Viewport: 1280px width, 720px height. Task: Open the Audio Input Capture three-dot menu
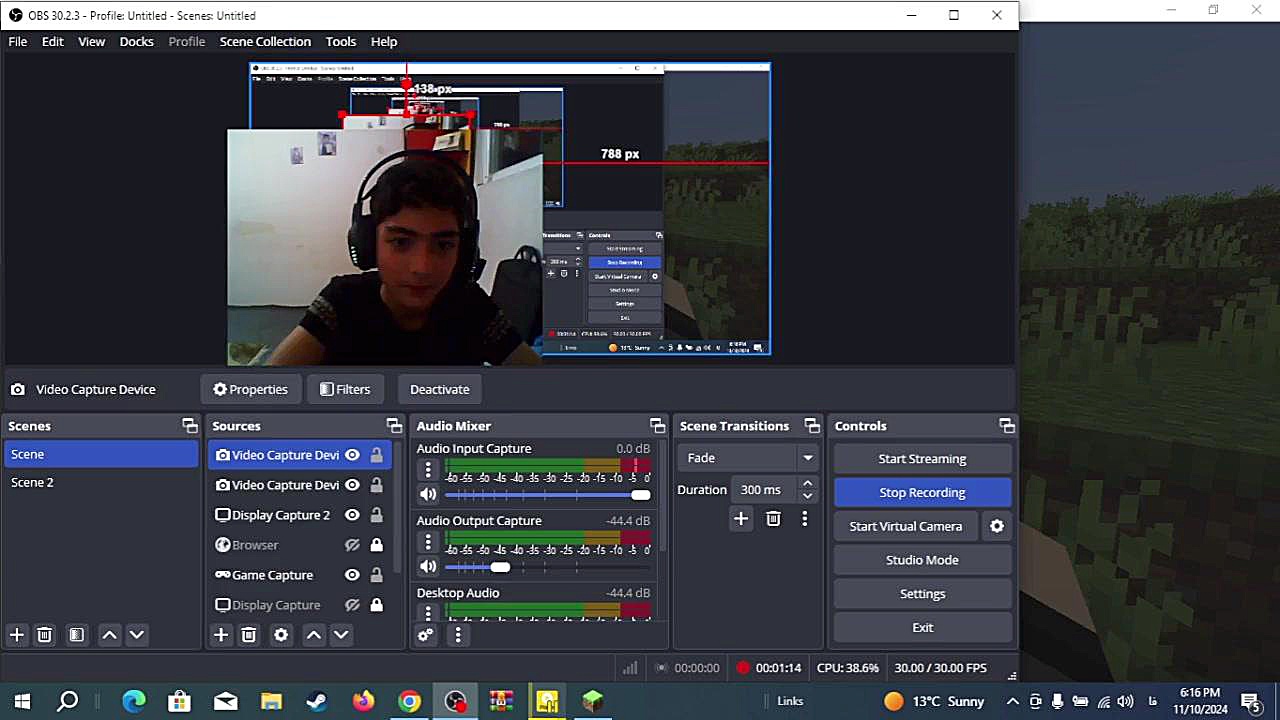[428, 470]
